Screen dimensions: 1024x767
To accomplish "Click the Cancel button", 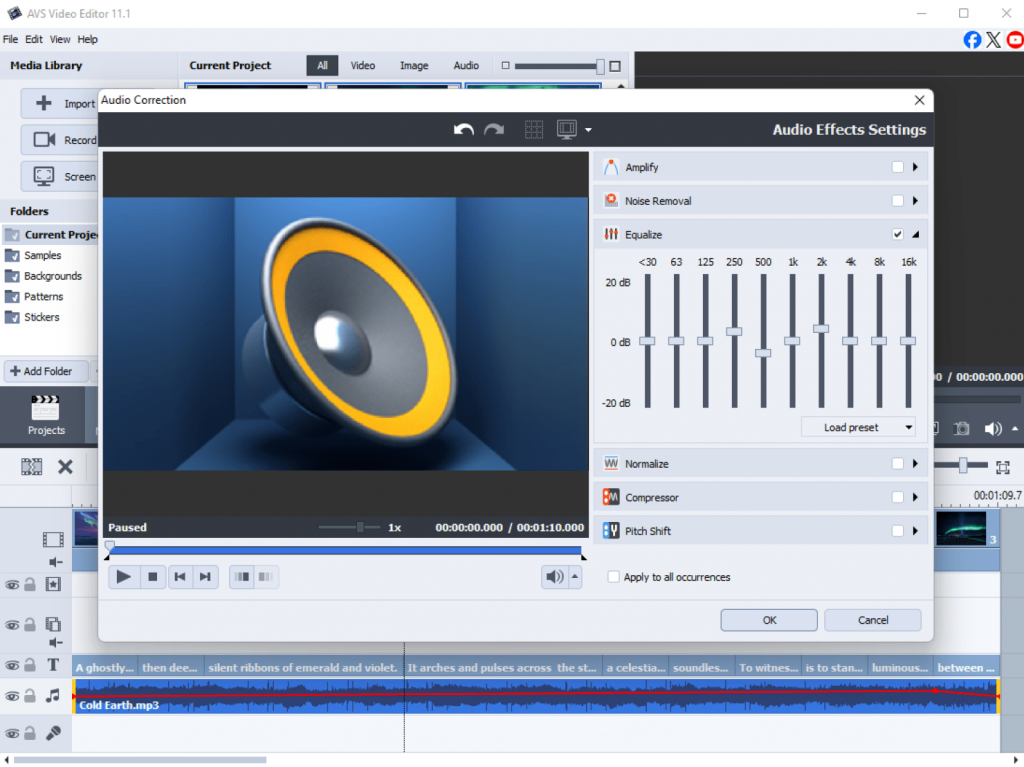I will pyautogui.click(x=872, y=620).
